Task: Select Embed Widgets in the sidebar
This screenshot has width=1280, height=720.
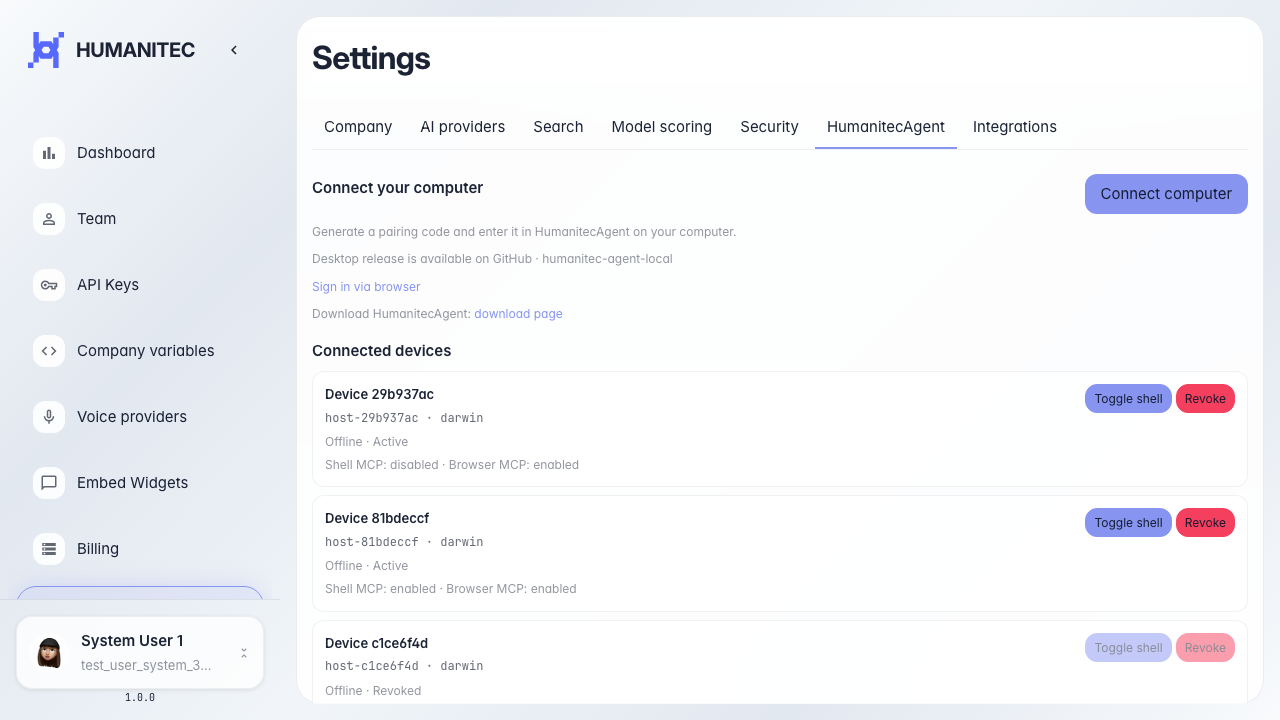Action: pos(140,483)
